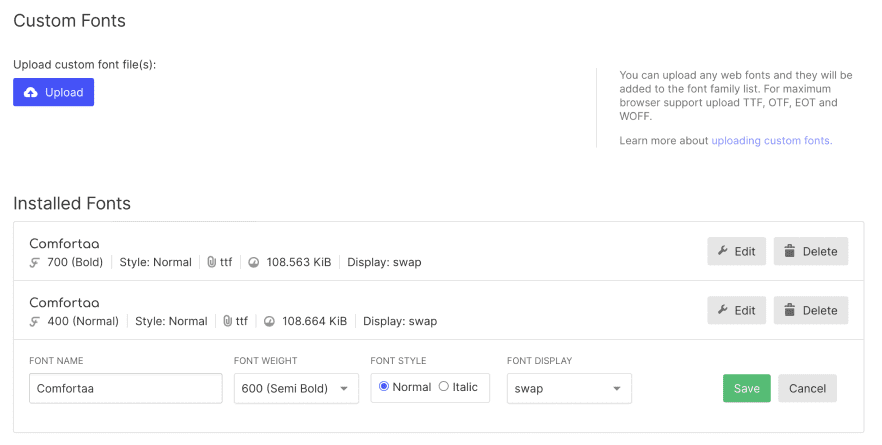
Task: Click the size icon next to 108.664 KiB
Action: tap(269, 322)
